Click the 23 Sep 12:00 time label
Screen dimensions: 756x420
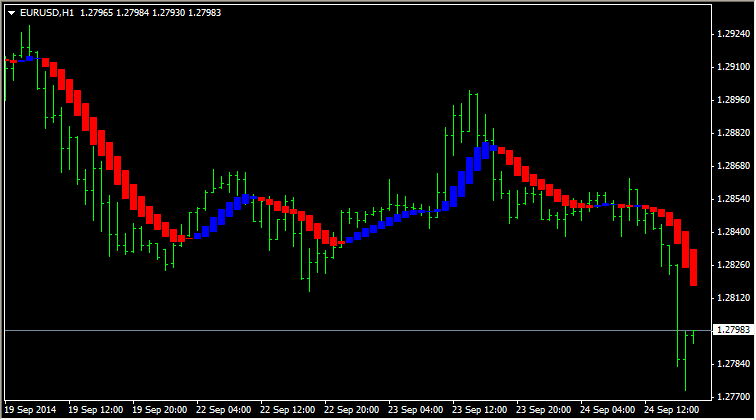point(480,410)
